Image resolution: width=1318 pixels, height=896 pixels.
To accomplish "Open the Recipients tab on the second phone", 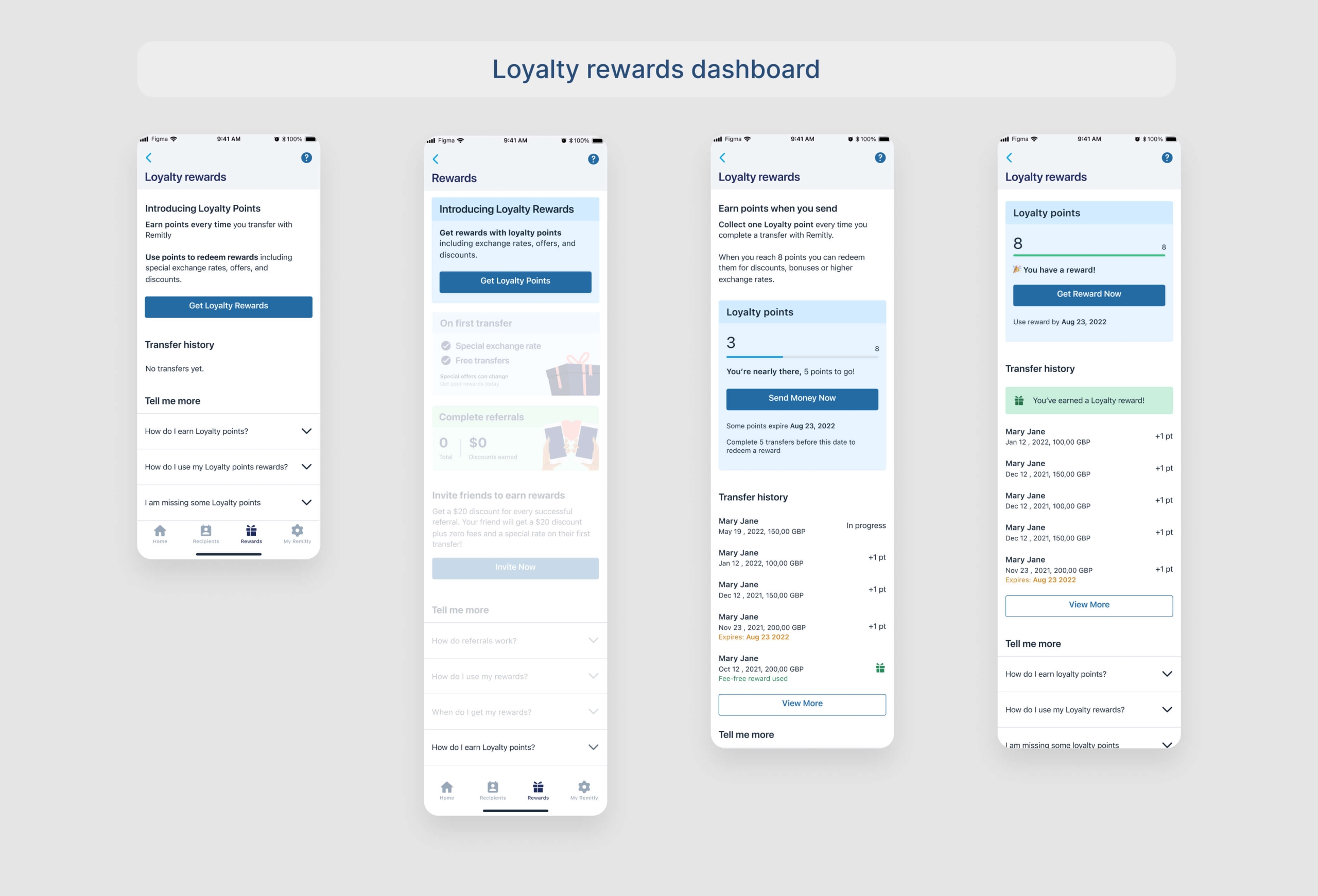I will coord(492,788).
